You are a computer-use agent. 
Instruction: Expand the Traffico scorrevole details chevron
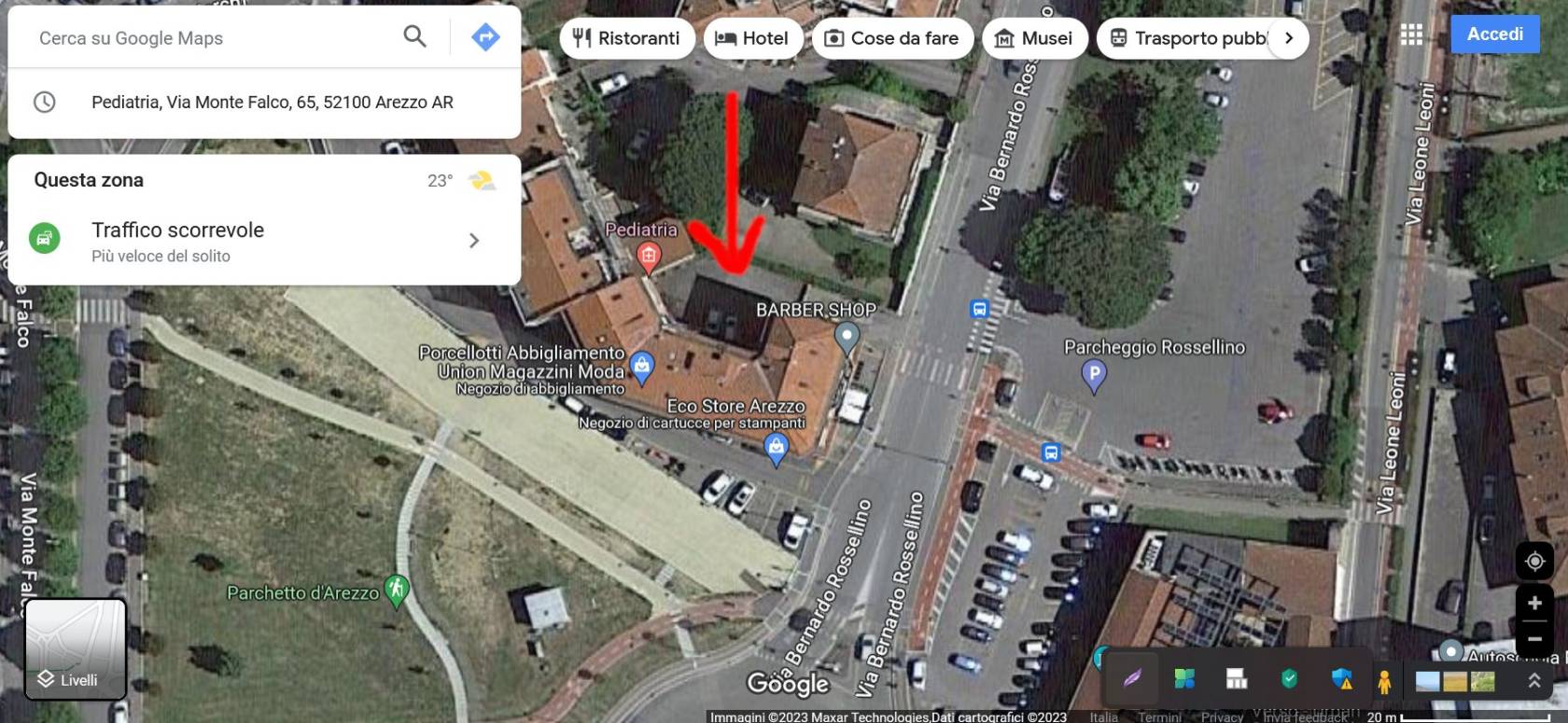point(474,241)
